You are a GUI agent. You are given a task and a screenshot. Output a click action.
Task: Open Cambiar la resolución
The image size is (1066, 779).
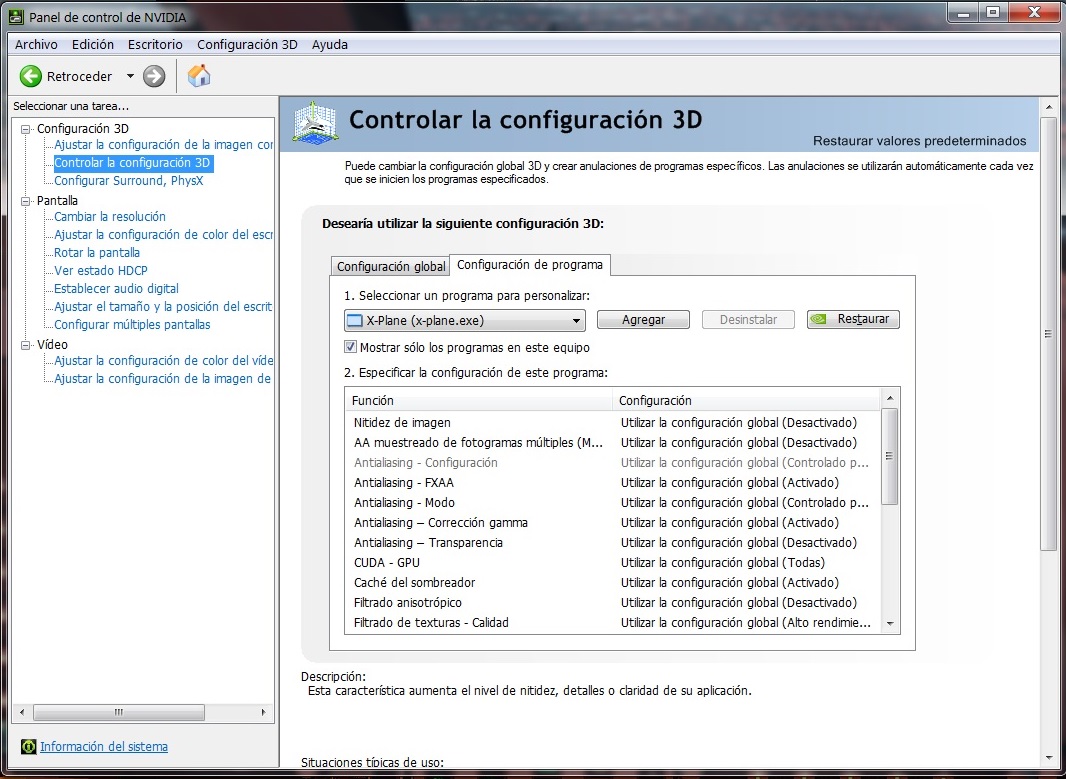pyautogui.click(x=110, y=217)
